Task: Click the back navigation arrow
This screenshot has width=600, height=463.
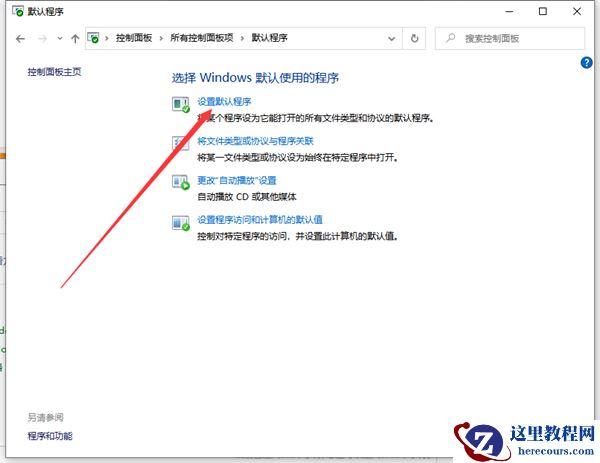Action: 20,38
